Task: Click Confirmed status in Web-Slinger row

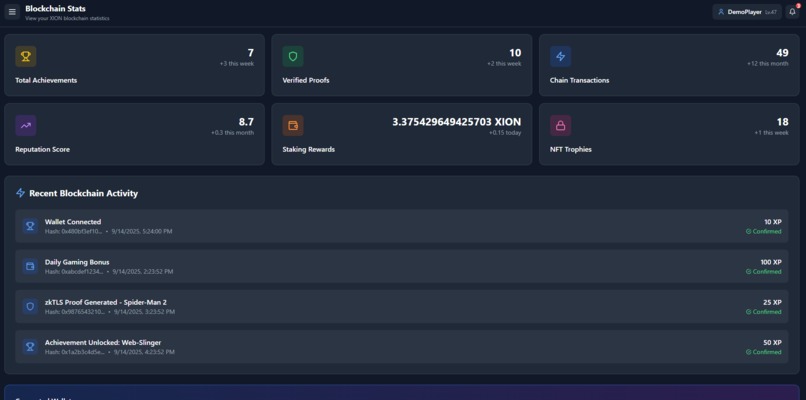Action: point(763,352)
